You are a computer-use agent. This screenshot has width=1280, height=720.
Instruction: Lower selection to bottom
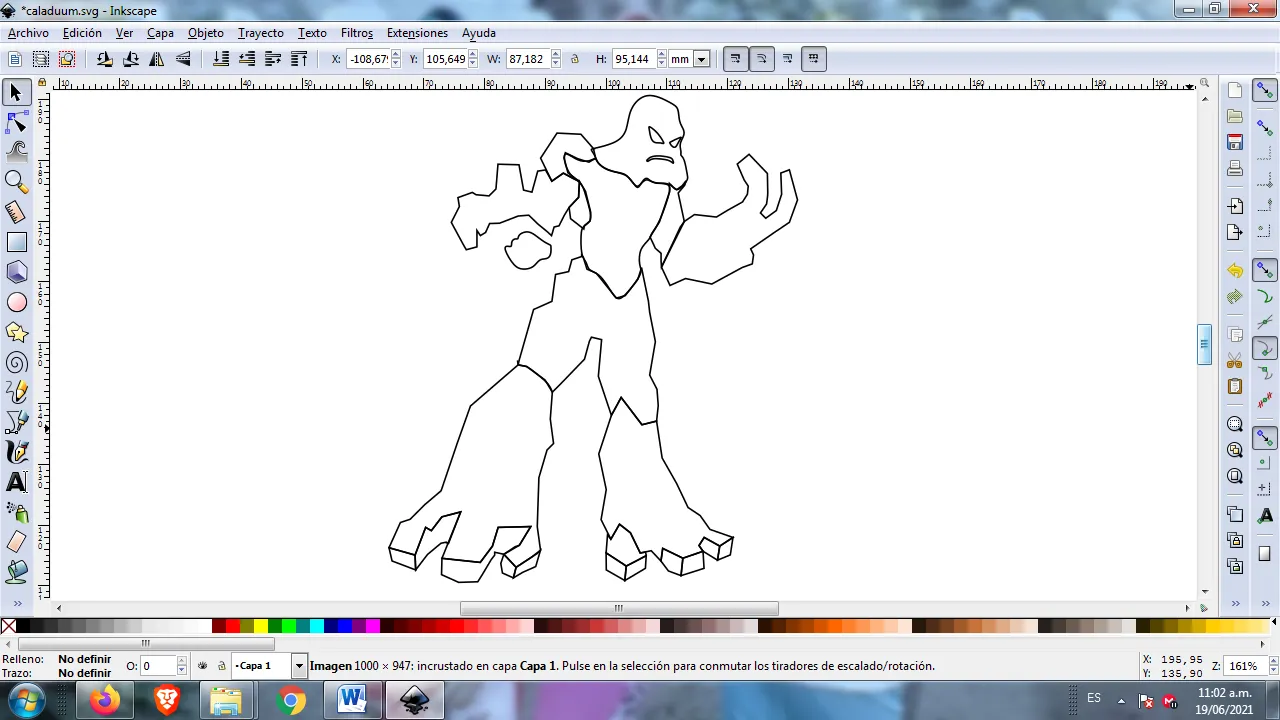point(221,59)
